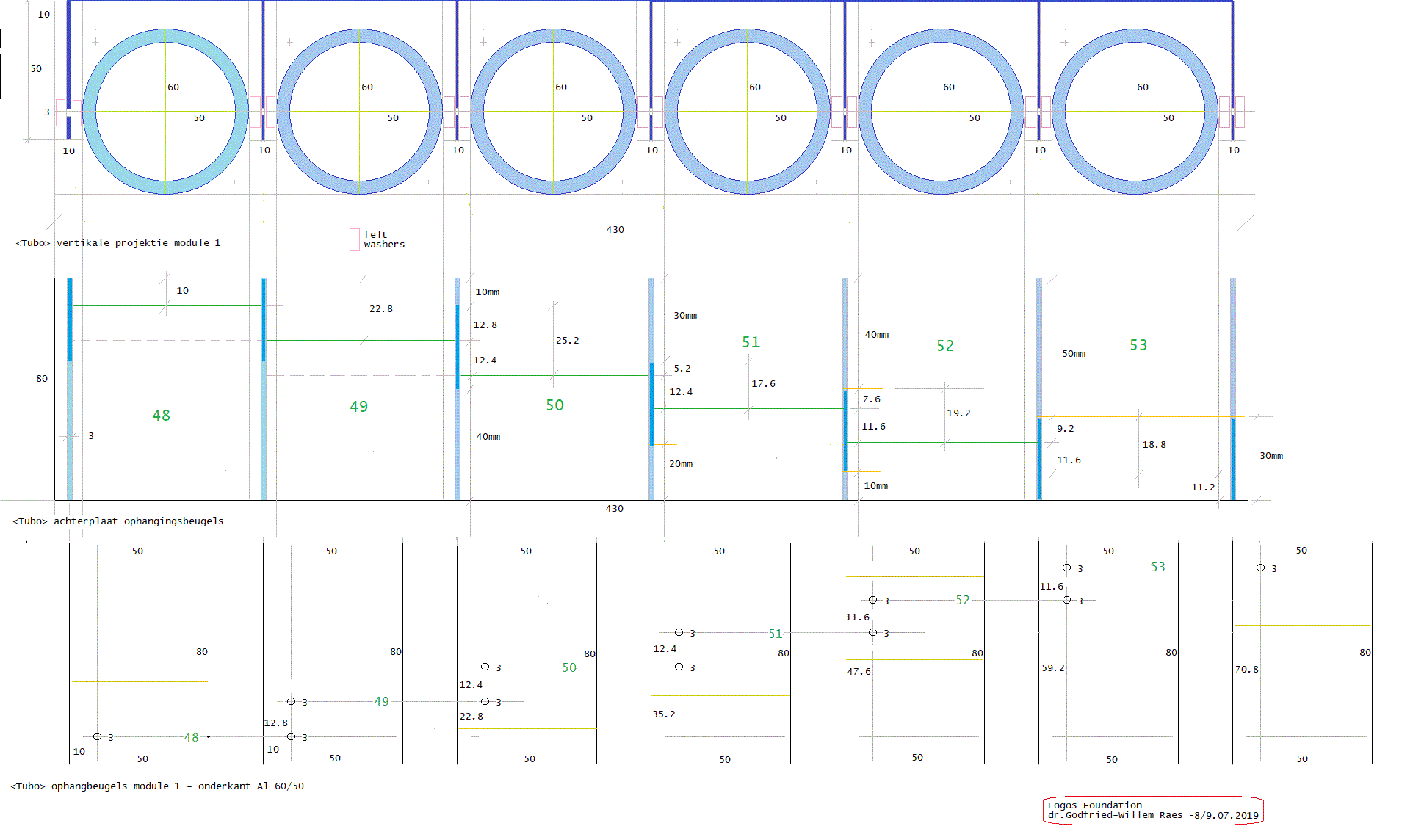Click the 30mm label at right edge
1424x840 pixels.
coord(1271,456)
